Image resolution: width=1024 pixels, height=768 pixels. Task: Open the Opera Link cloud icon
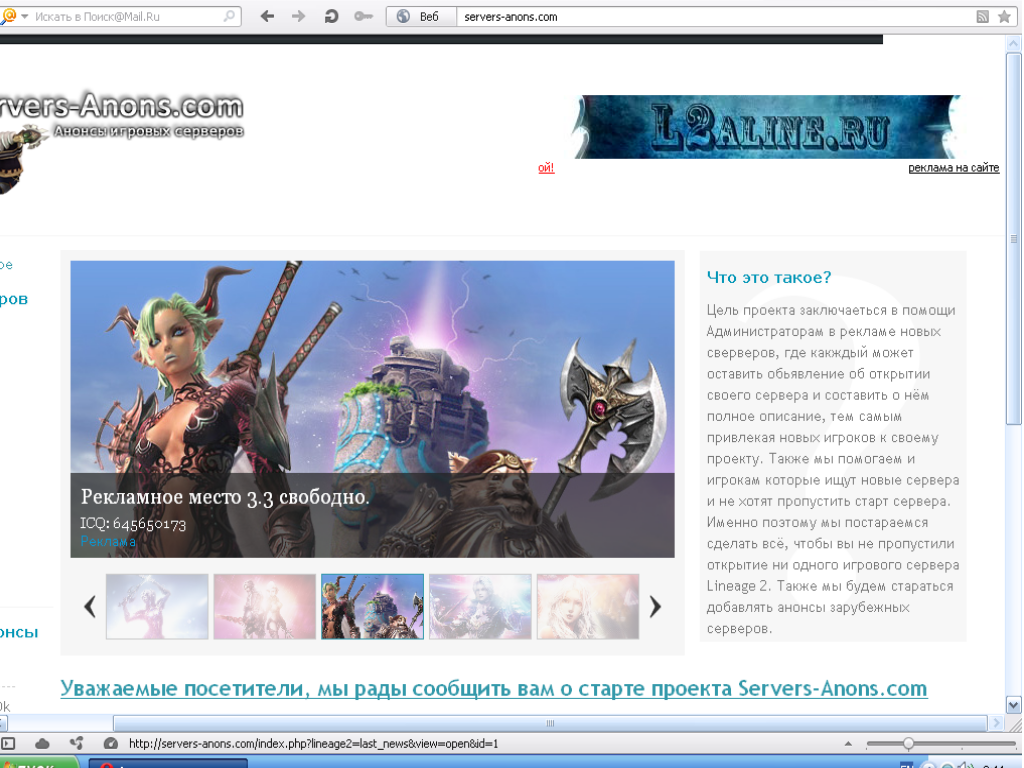[x=42, y=743]
